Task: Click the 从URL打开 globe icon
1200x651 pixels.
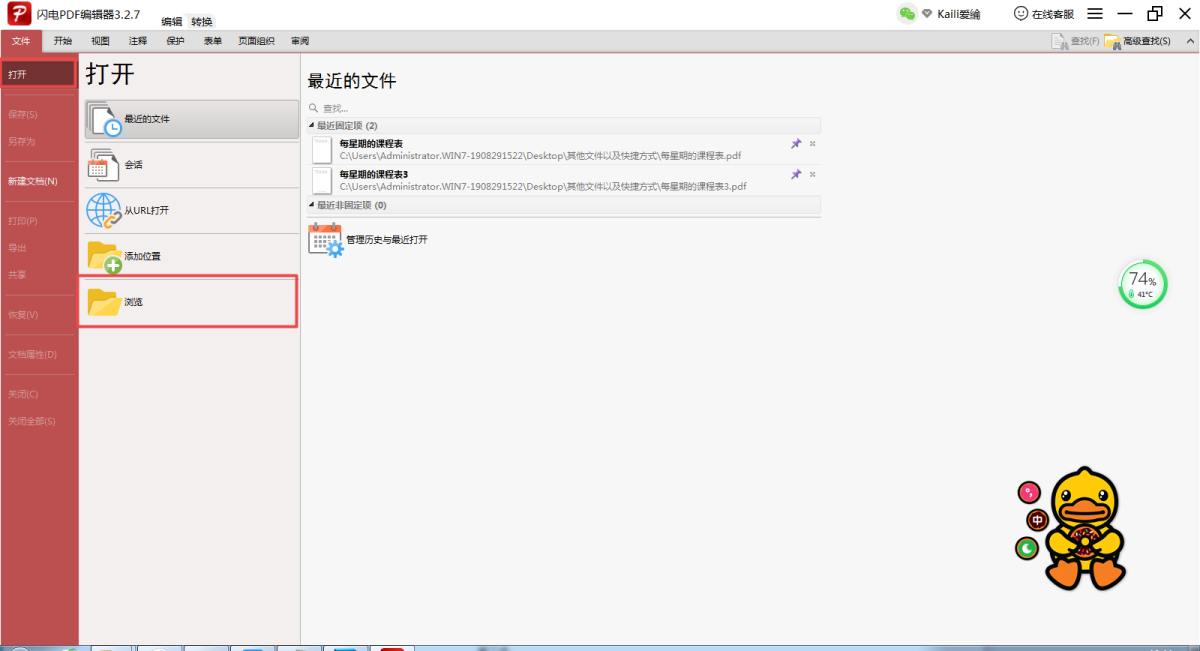Action: 104,210
